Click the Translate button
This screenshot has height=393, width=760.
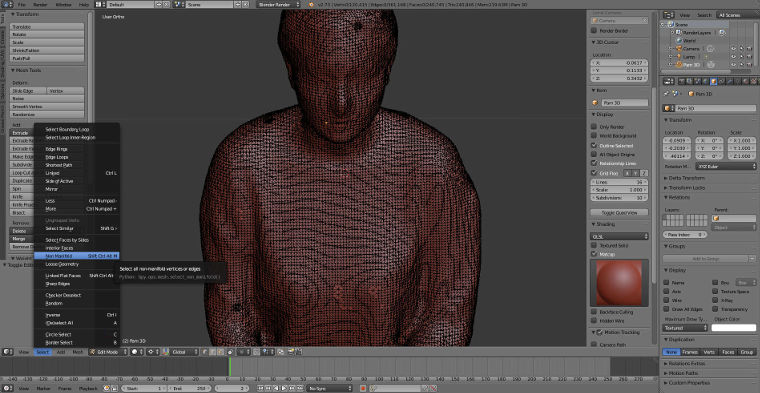click(x=47, y=27)
